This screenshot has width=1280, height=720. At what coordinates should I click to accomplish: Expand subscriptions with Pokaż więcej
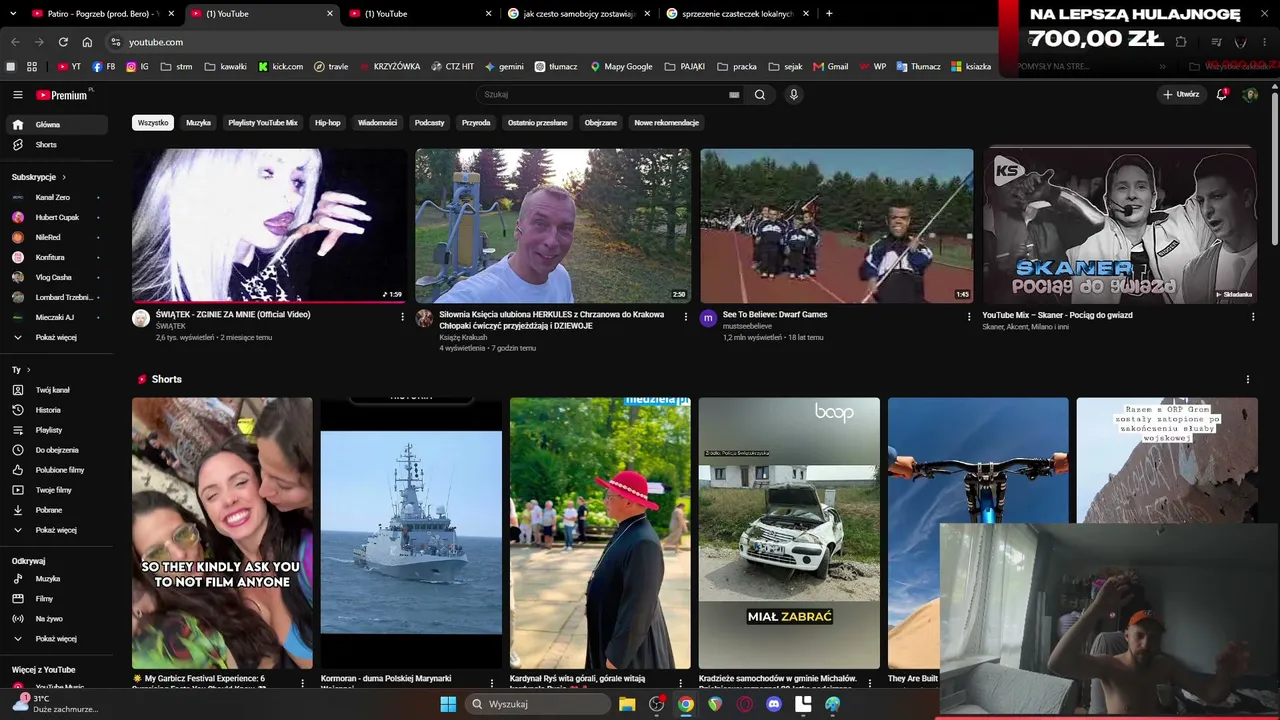click(56, 338)
